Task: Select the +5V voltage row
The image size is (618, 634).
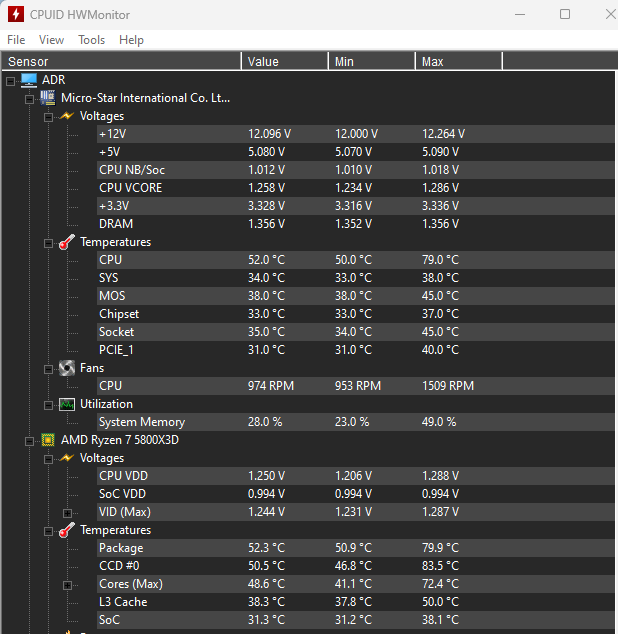Action: point(356,152)
